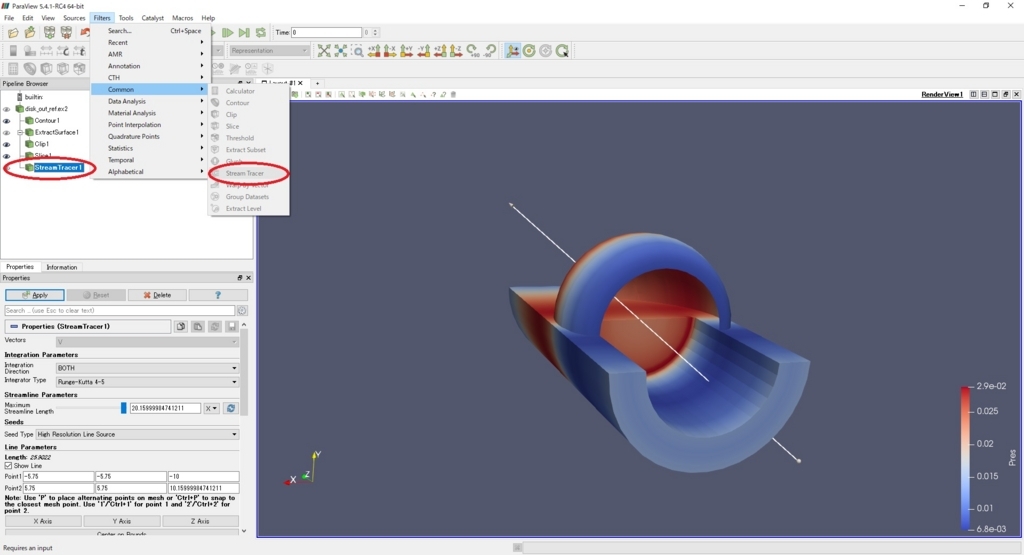The height and width of the screenshot is (555, 1024).
Task: Click the Maximum Streamline Length slider handle
Action: pos(123,408)
